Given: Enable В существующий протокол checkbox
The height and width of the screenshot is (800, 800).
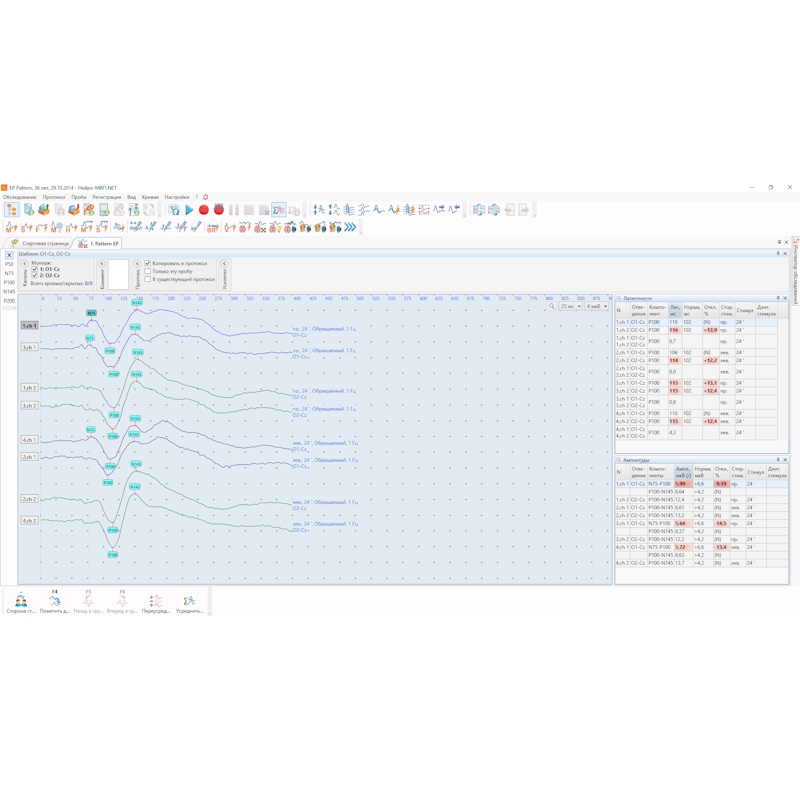Looking at the screenshot, I should [x=147, y=279].
